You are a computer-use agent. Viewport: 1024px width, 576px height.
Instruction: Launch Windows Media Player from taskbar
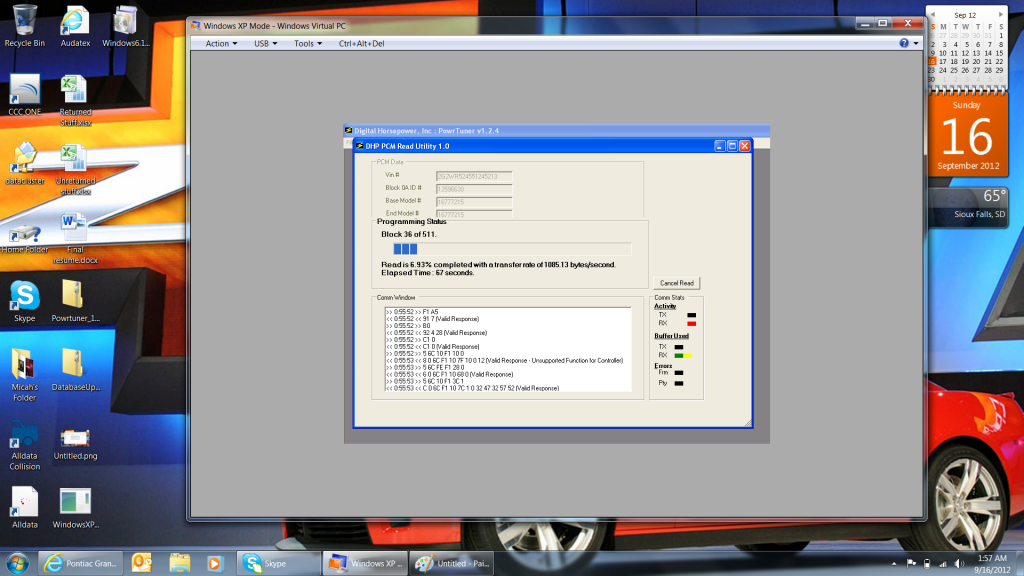(x=215, y=563)
